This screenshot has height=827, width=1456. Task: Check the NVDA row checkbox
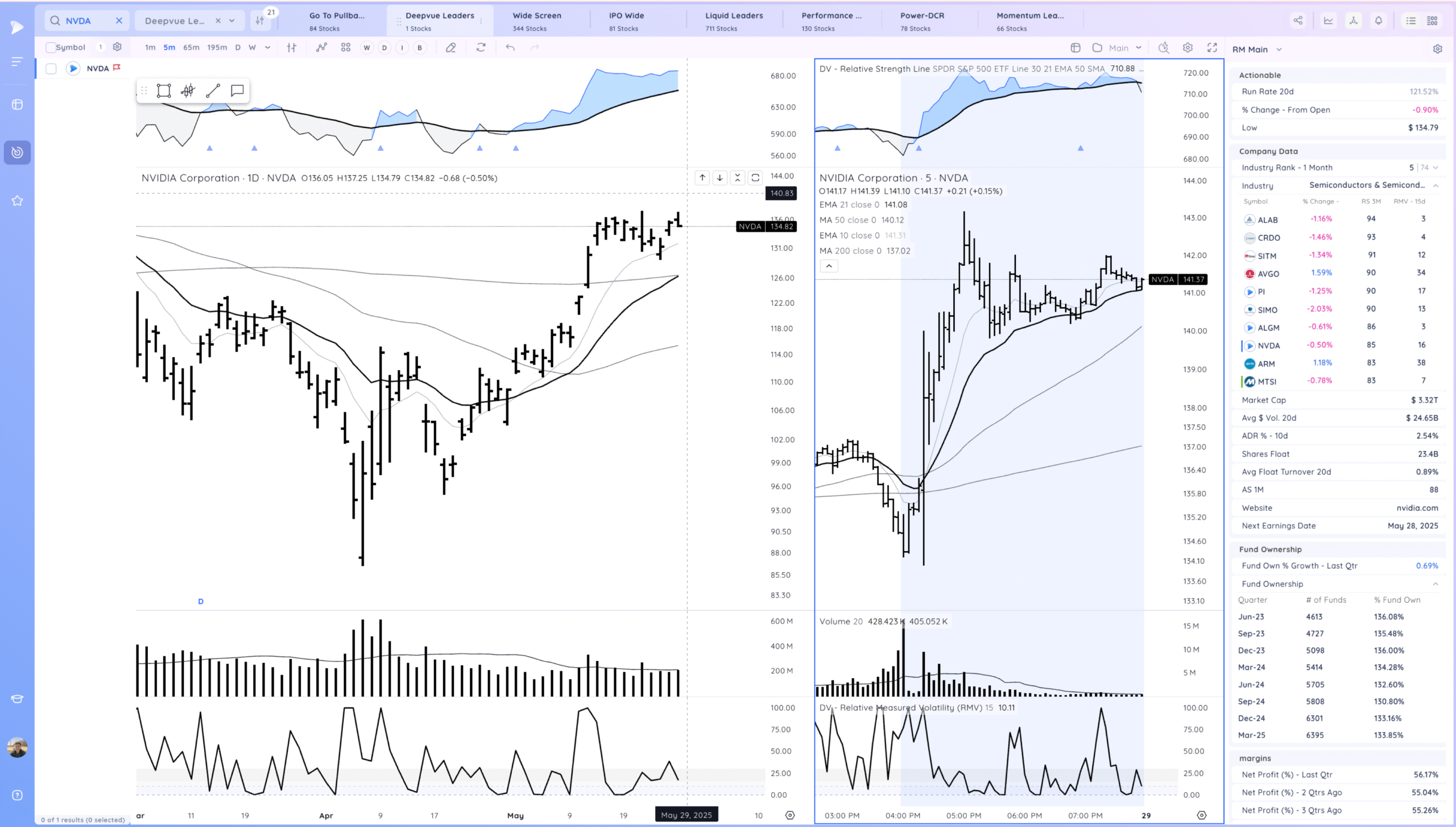point(51,69)
